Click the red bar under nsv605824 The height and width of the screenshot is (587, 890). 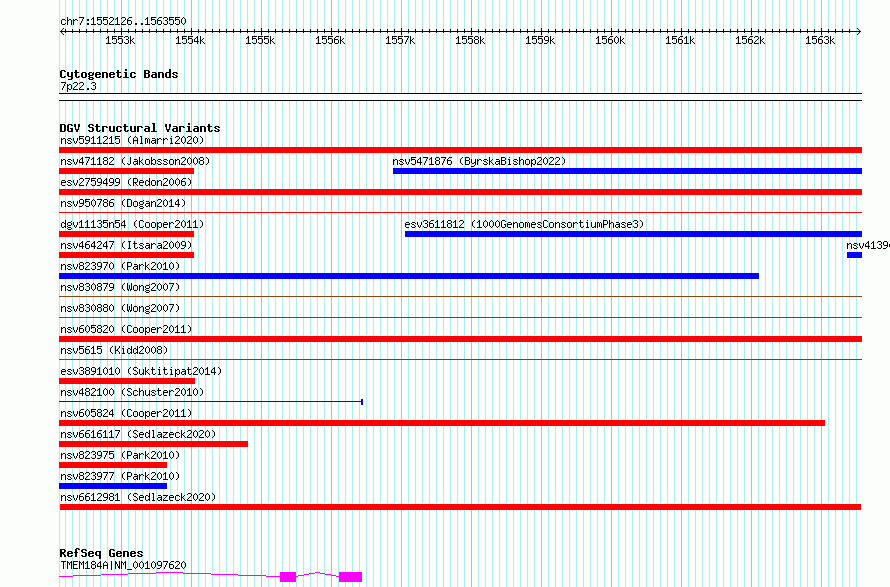(x=442, y=423)
